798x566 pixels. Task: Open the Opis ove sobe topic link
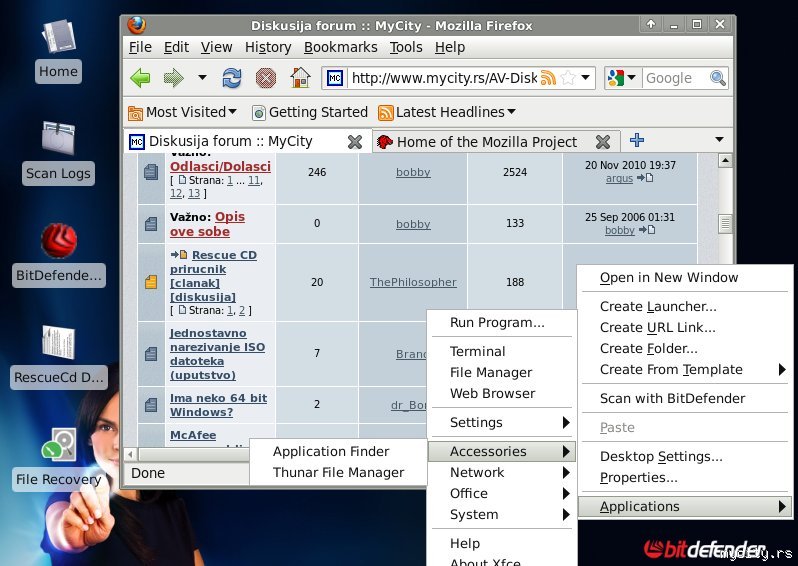click(208, 224)
